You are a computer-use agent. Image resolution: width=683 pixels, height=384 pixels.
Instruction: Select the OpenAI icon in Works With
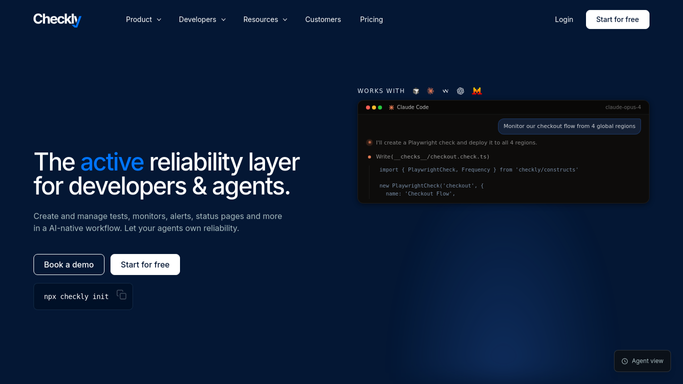pyautogui.click(x=460, y=91)
